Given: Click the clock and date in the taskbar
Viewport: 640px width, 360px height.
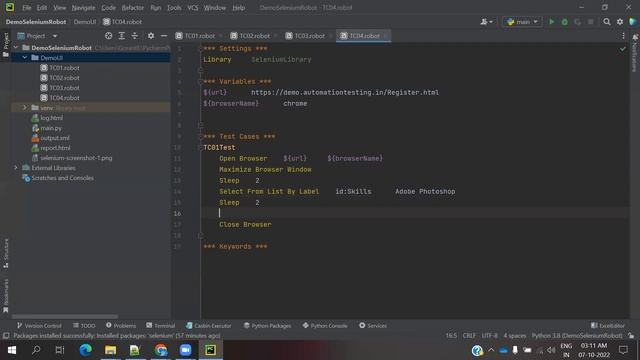Looking at the screenshot, I should pos(593,350).
